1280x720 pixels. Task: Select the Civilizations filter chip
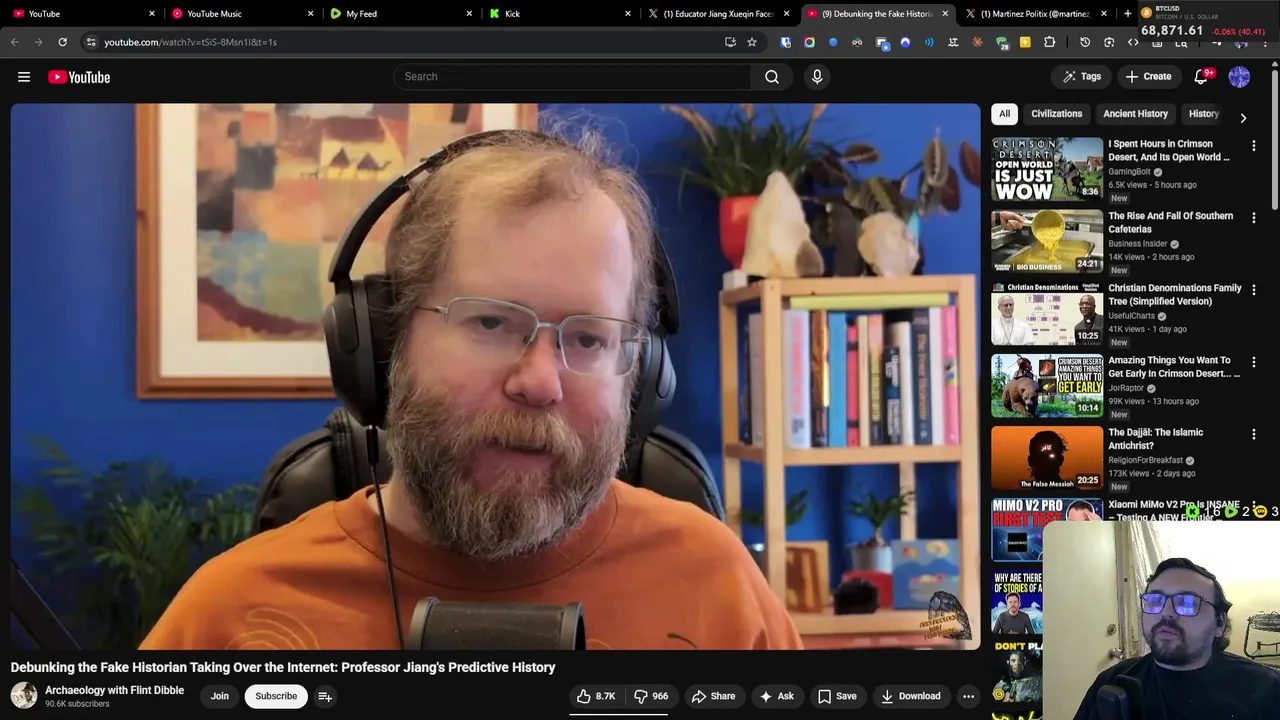point(1056,114)
